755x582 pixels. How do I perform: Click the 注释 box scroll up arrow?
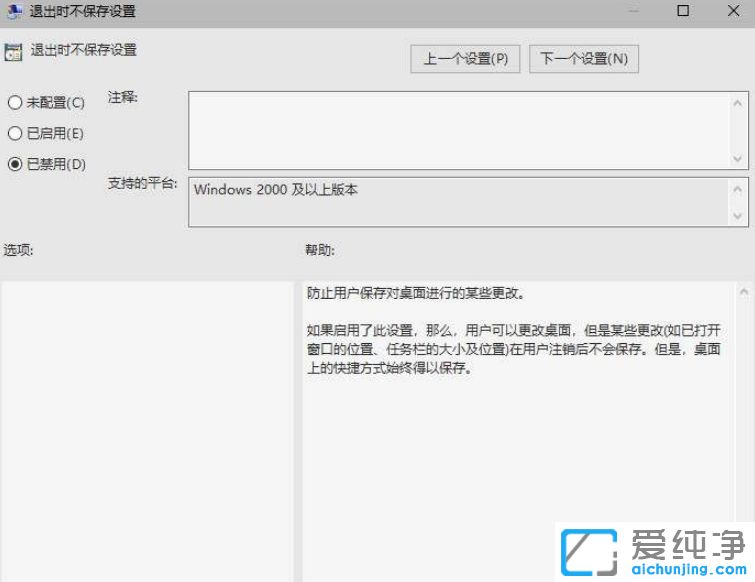pyautogui.click(x=737, y=103)
